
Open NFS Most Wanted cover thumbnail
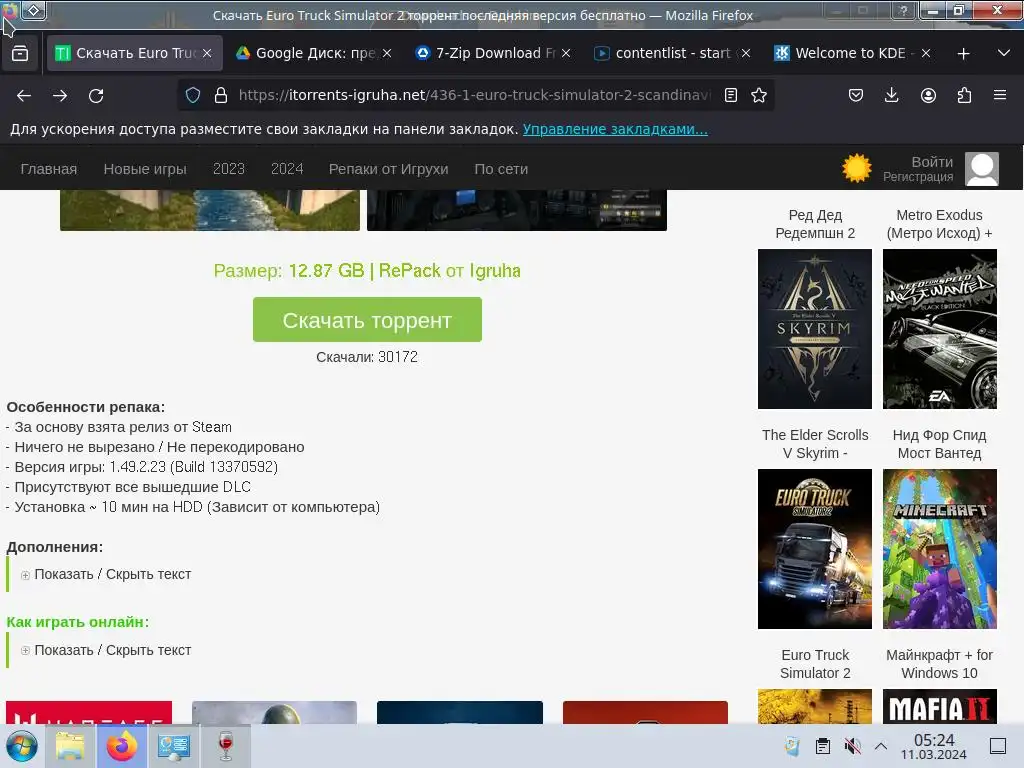pos(940,328)
